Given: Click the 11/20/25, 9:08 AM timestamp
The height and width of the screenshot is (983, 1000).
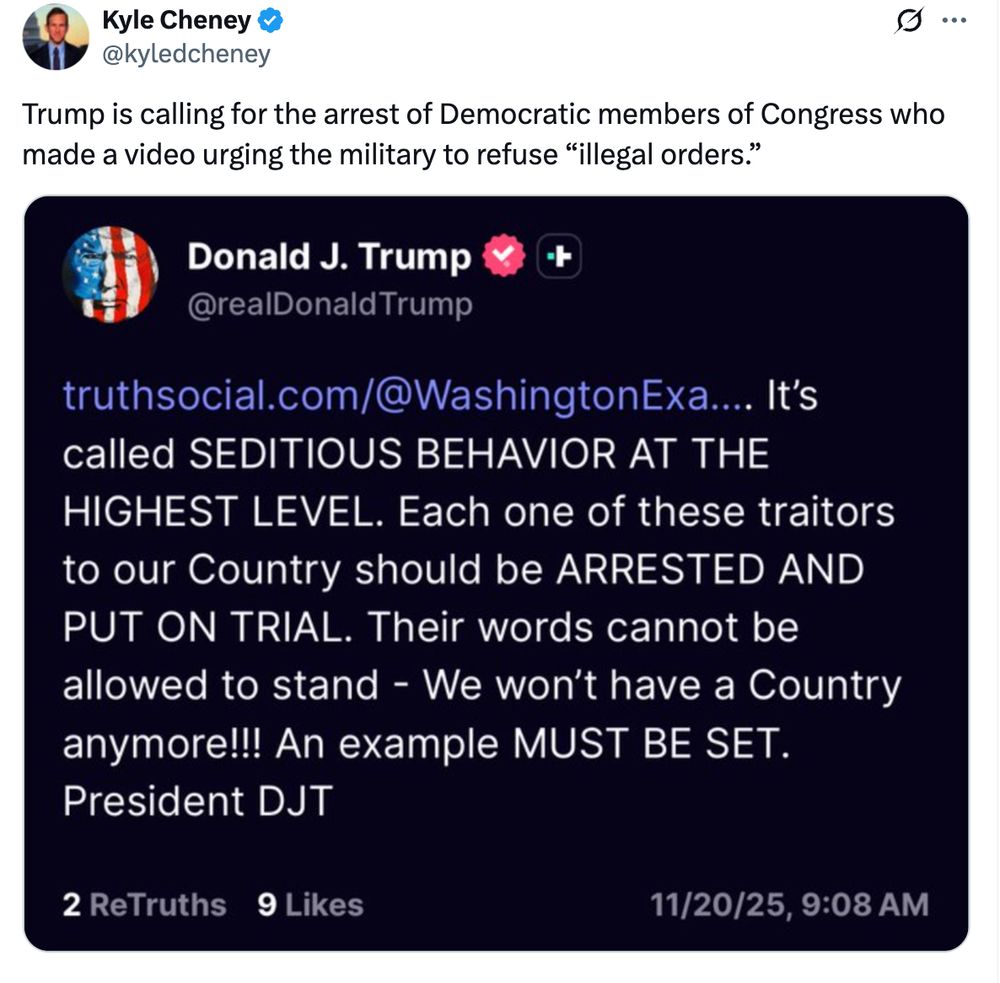Looking at the screenshot, I should click(790, 905).
